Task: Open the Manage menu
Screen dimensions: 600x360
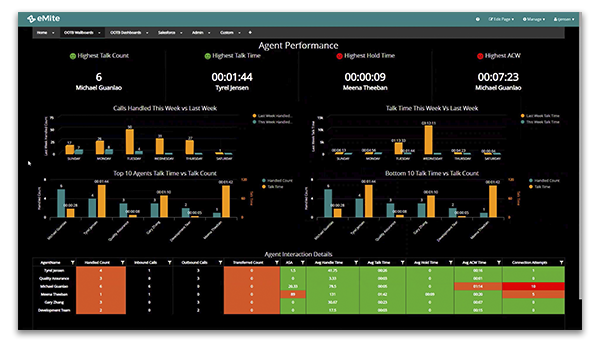Action: [533, 19]
